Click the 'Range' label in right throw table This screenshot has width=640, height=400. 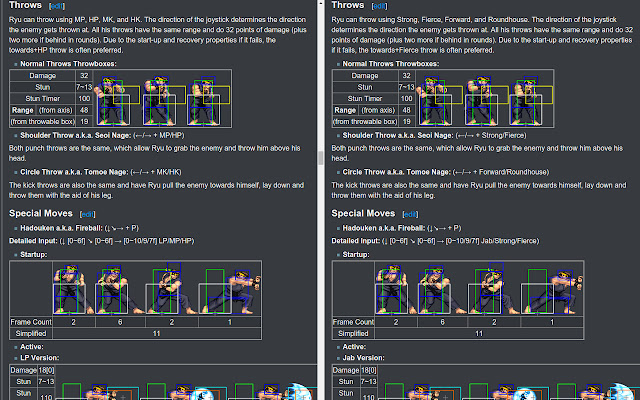point(345,110)
